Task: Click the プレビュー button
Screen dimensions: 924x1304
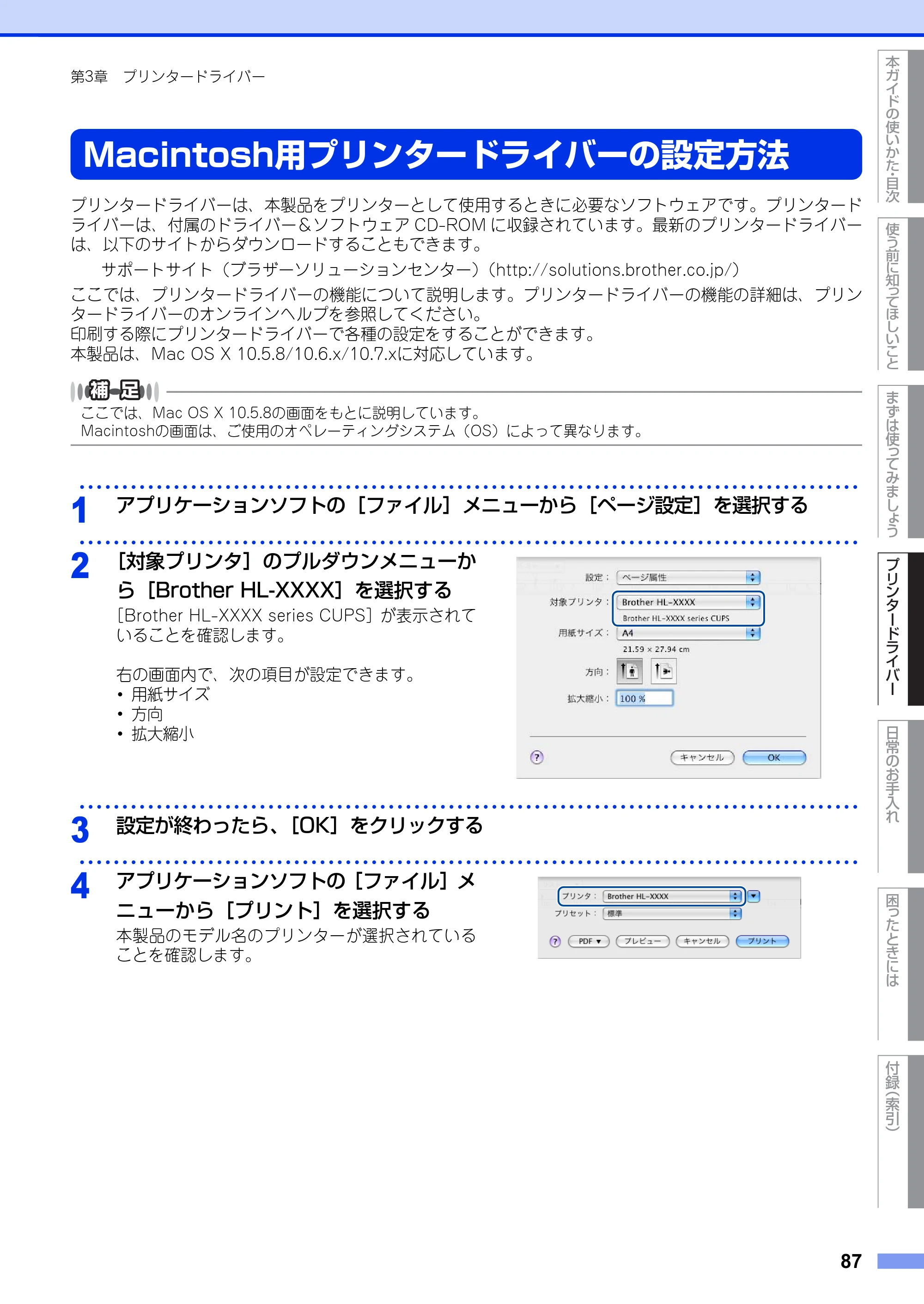Action: coord(642,941)
